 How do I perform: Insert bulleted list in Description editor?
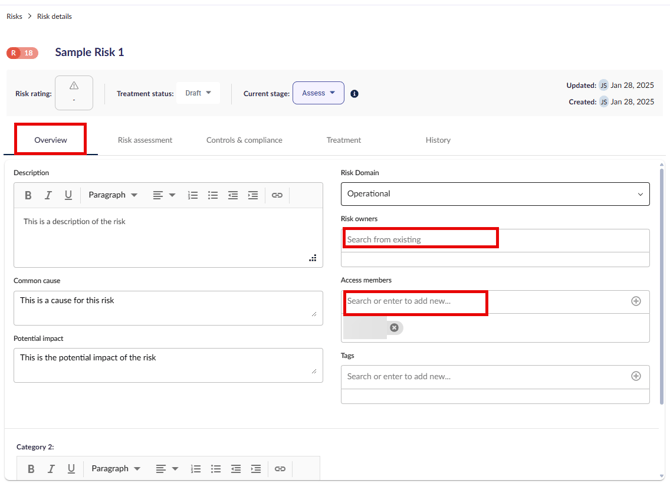pyautogui.click(x=213, y=195)
